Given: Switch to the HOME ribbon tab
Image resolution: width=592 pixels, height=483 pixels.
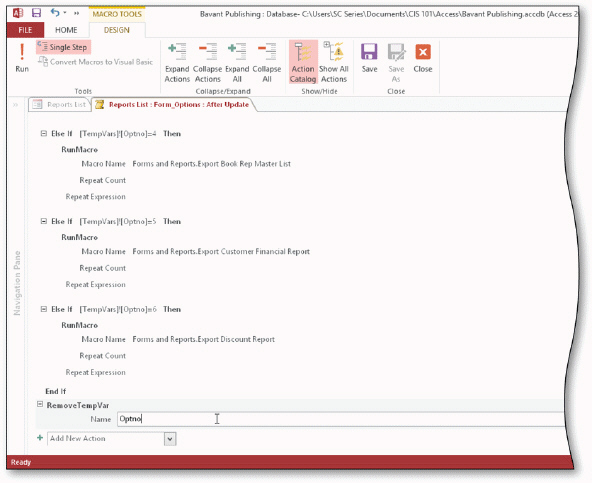Looking at the screenshot, I should pyautogui.click(x=66, y=30).
